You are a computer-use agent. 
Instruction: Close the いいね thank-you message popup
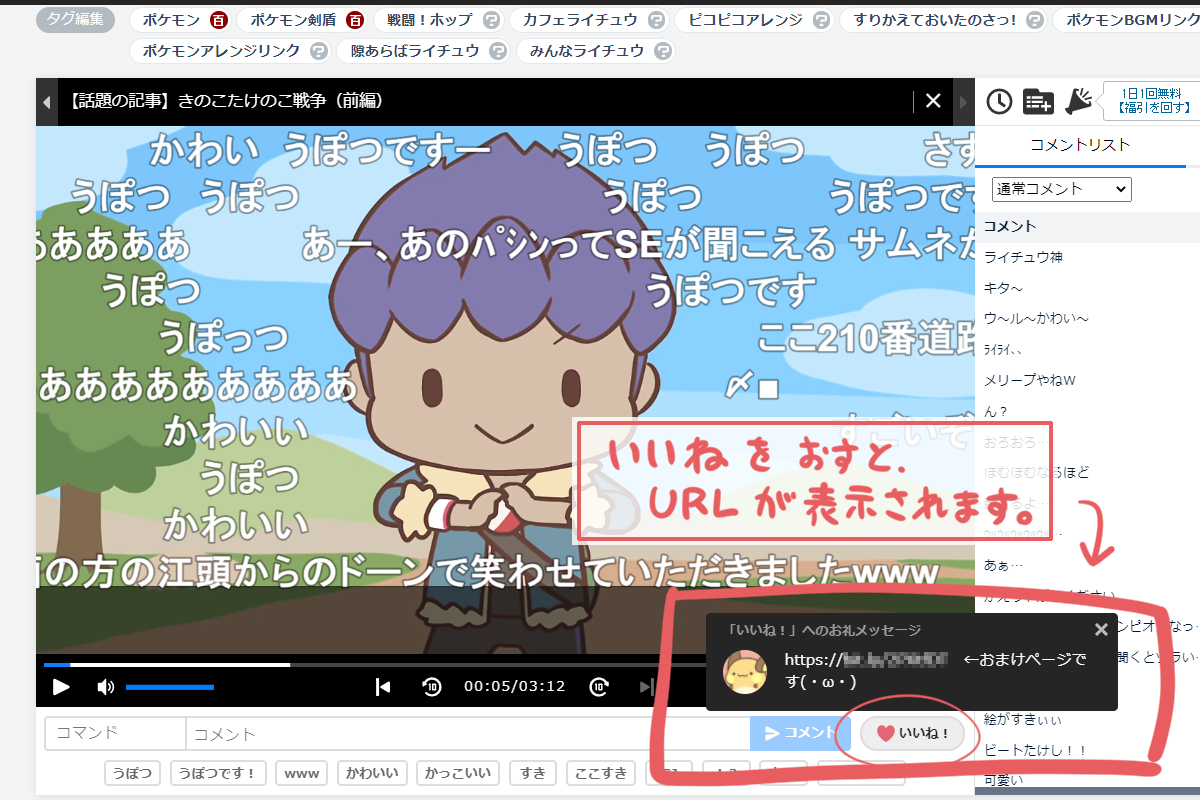click(1101, 629)
